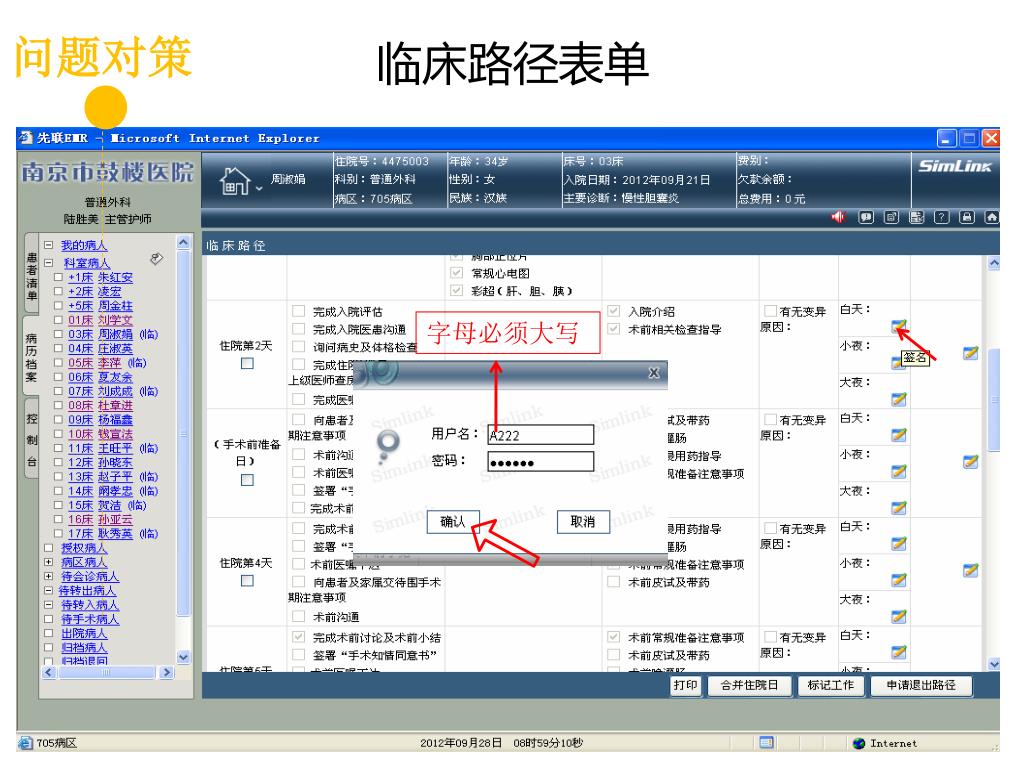
Task: Uncheck the 入院介绍 checkbox
Action: coord(614,311)
